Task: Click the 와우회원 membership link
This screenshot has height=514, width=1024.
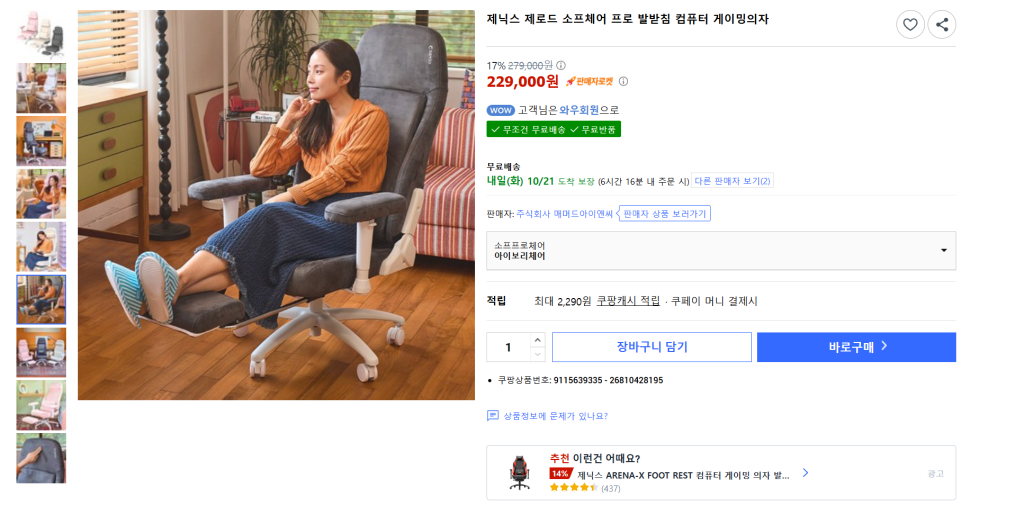Action: click(x=579, y=110)
